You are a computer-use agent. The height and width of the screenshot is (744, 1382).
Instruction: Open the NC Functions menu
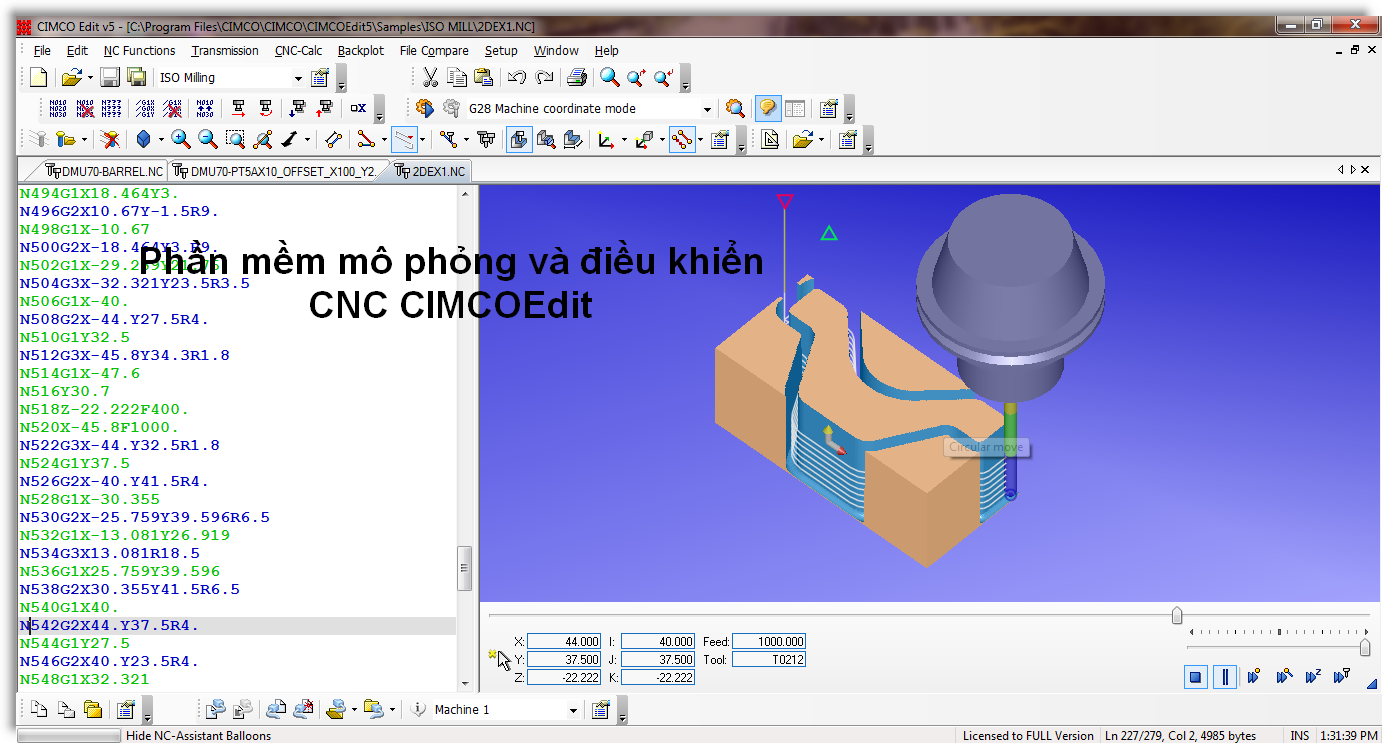tap(139, 50)
